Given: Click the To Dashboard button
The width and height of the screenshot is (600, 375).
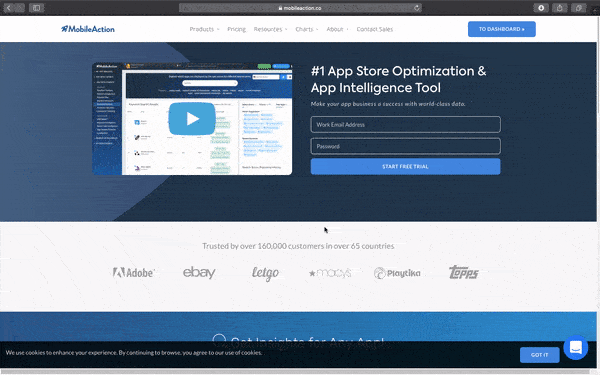Looking at the screenshot, I should coord(502,29).
